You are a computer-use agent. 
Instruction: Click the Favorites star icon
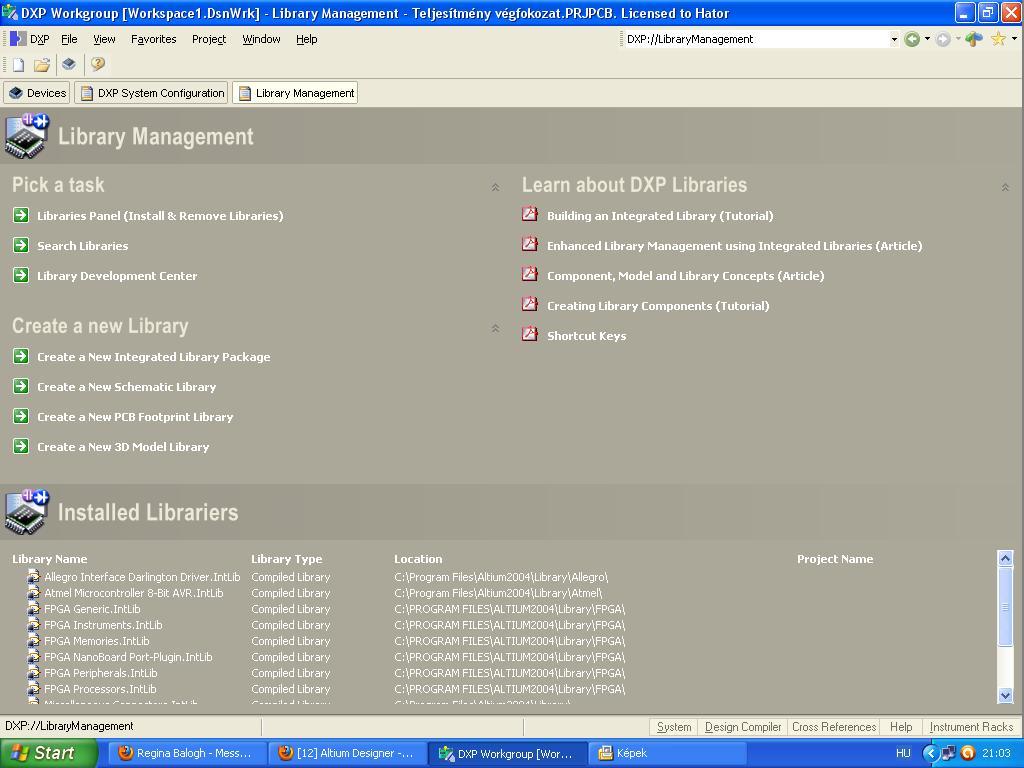(x=998, y=39)
